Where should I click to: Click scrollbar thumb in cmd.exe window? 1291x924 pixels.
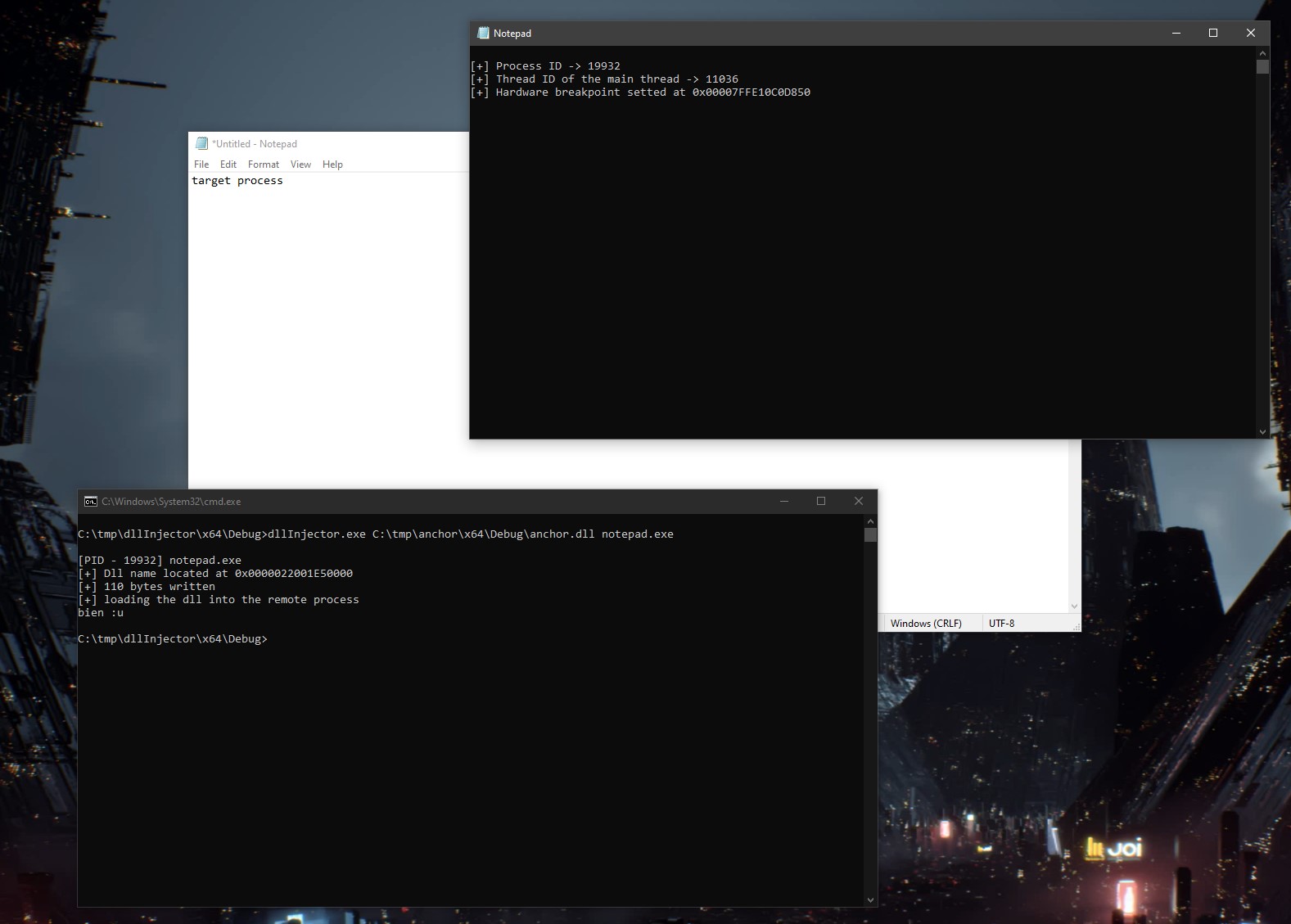point(870,535)
